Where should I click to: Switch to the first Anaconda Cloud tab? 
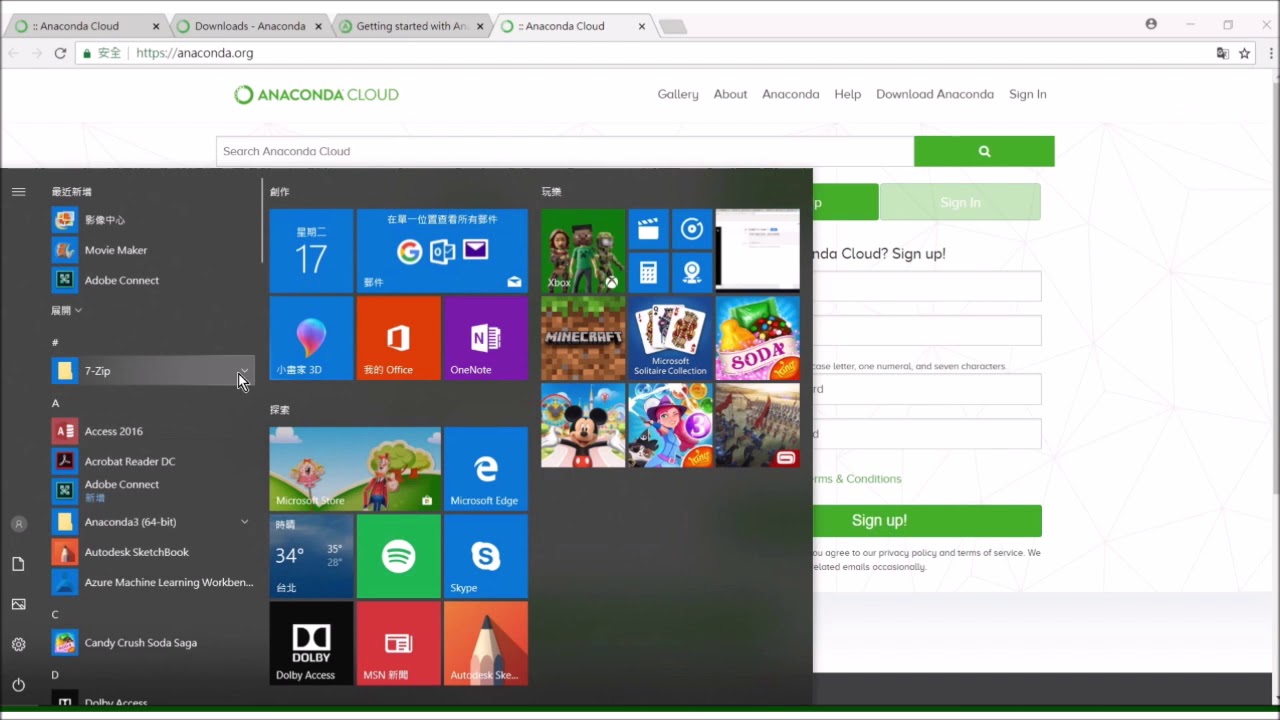pos(88,26)
